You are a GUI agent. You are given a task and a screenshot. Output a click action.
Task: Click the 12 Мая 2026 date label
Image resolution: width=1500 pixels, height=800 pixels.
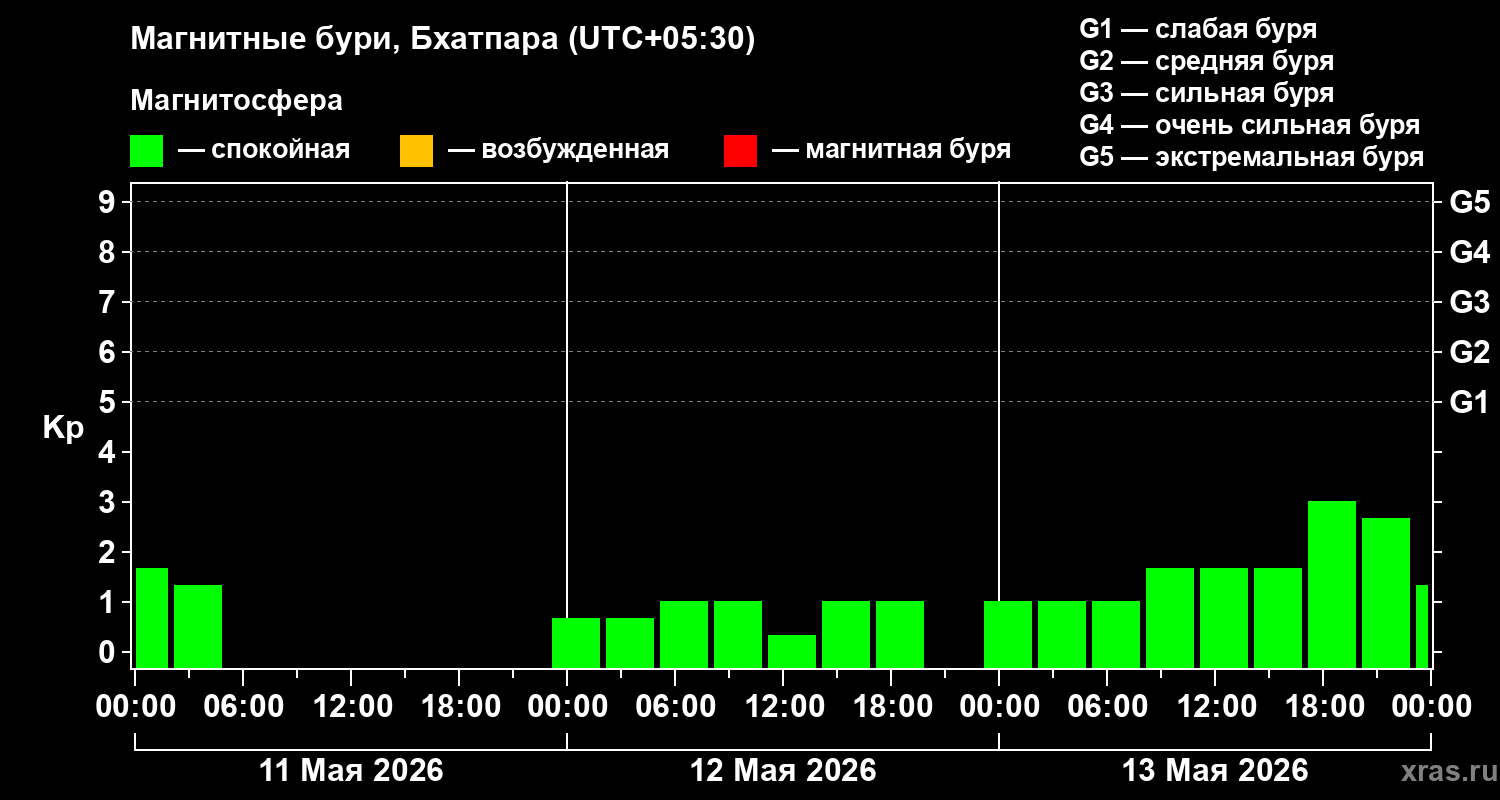[x=783, y=770]
